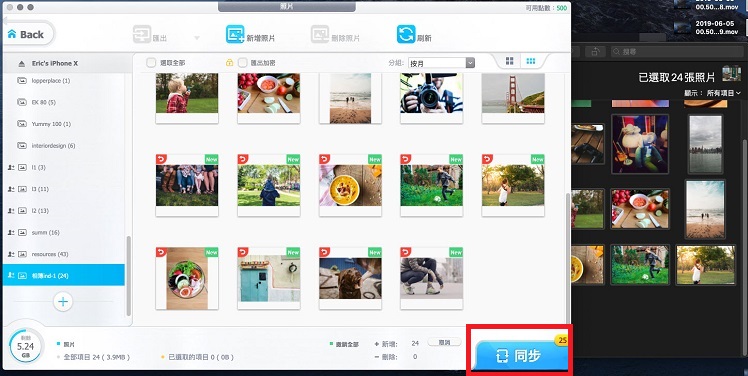Select the soccer boy photo in Photos window

click(640, 265)
